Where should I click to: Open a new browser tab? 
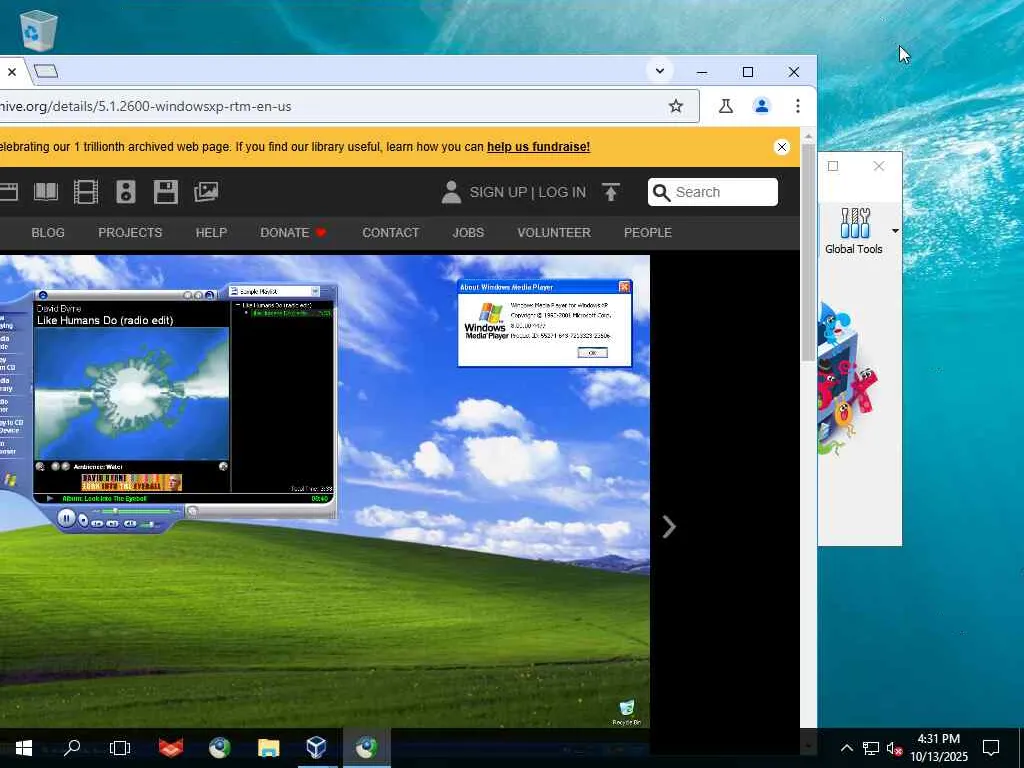coord(46,71)
